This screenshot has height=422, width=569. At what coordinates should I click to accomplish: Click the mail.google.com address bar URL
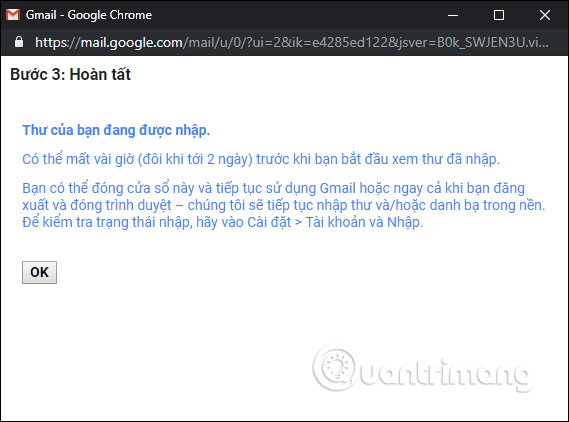point(292,42)
